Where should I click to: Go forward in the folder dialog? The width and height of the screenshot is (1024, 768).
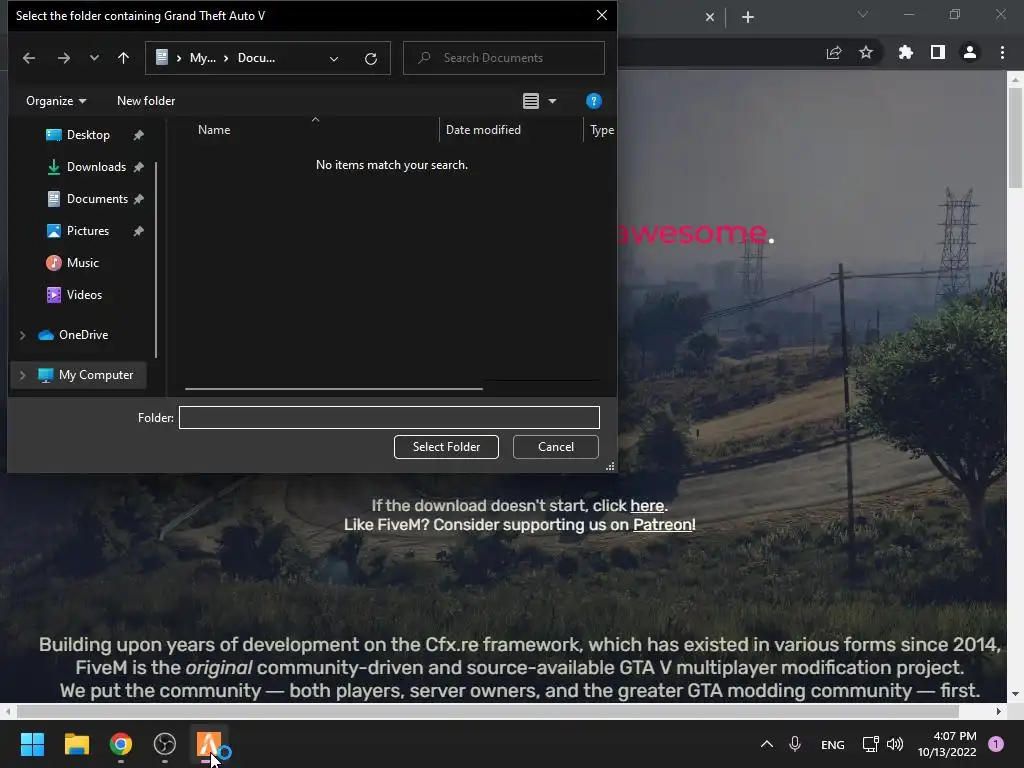click(x=63, y=58)
